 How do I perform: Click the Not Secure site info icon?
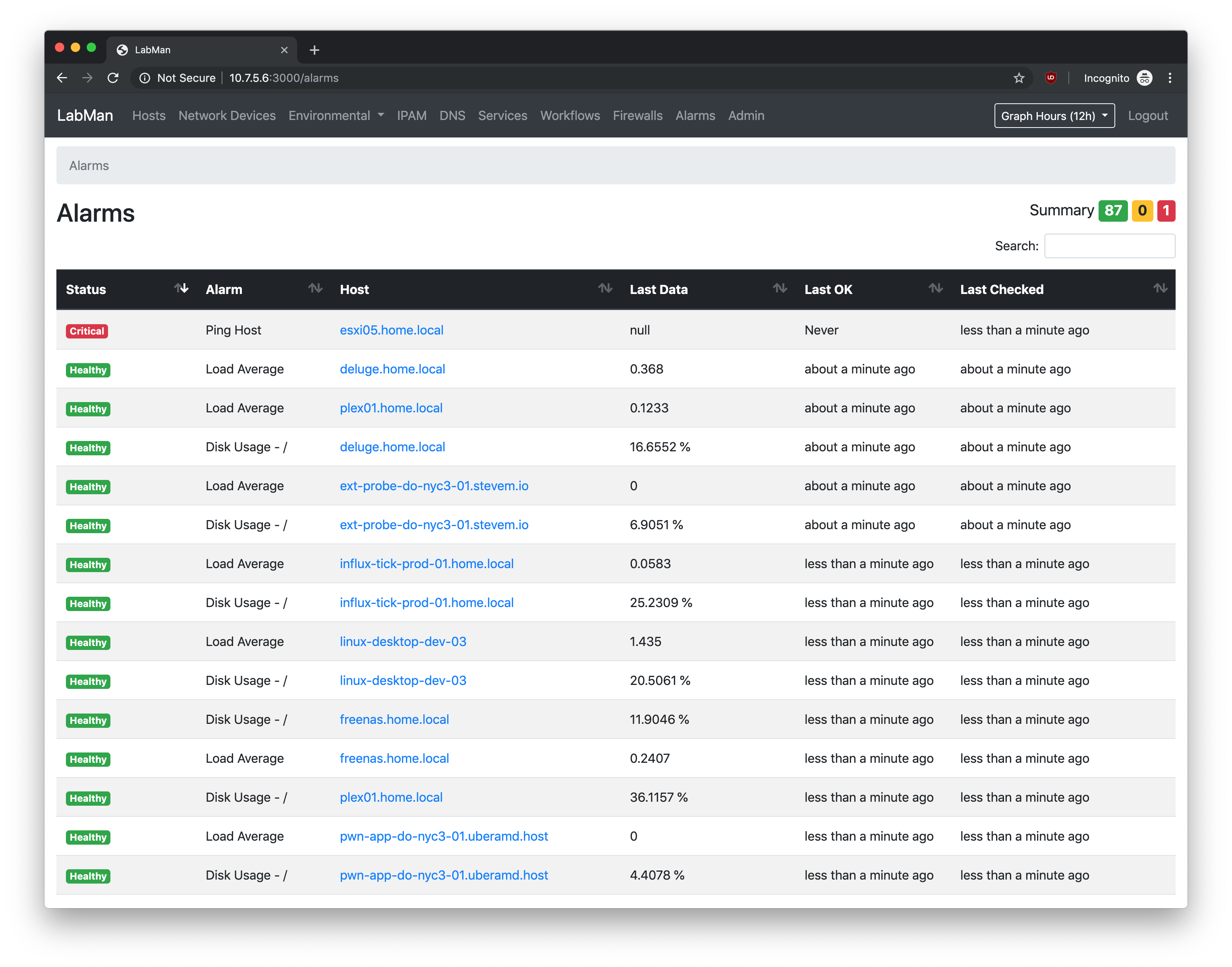(x=145, y=78)
